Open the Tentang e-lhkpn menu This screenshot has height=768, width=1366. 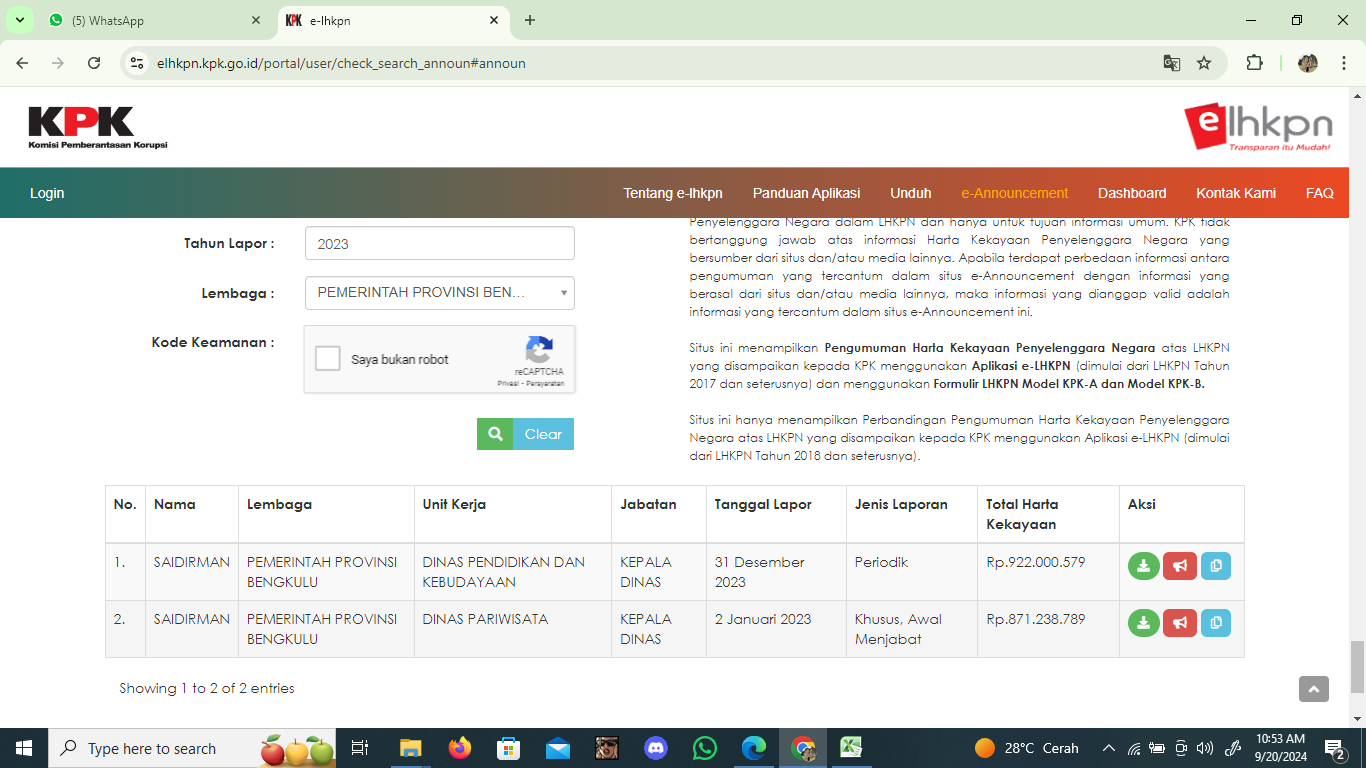click(x=673, y=193)
